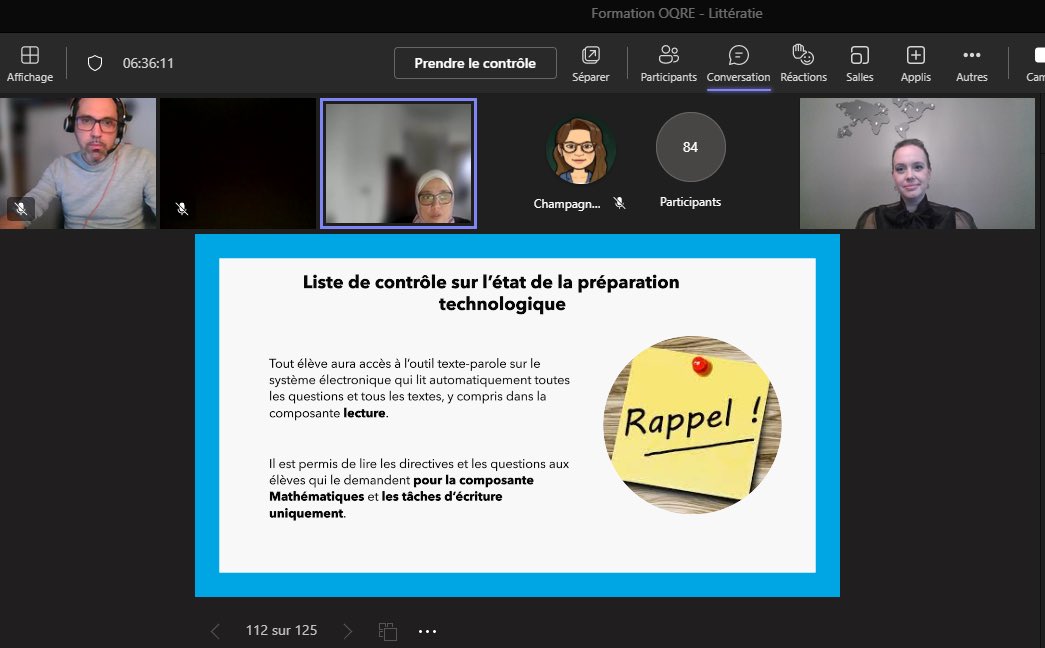This screenshot has width=1045, height=648.
Task: Click muted mic icon on headset man's tile
Action: (21, 209)
